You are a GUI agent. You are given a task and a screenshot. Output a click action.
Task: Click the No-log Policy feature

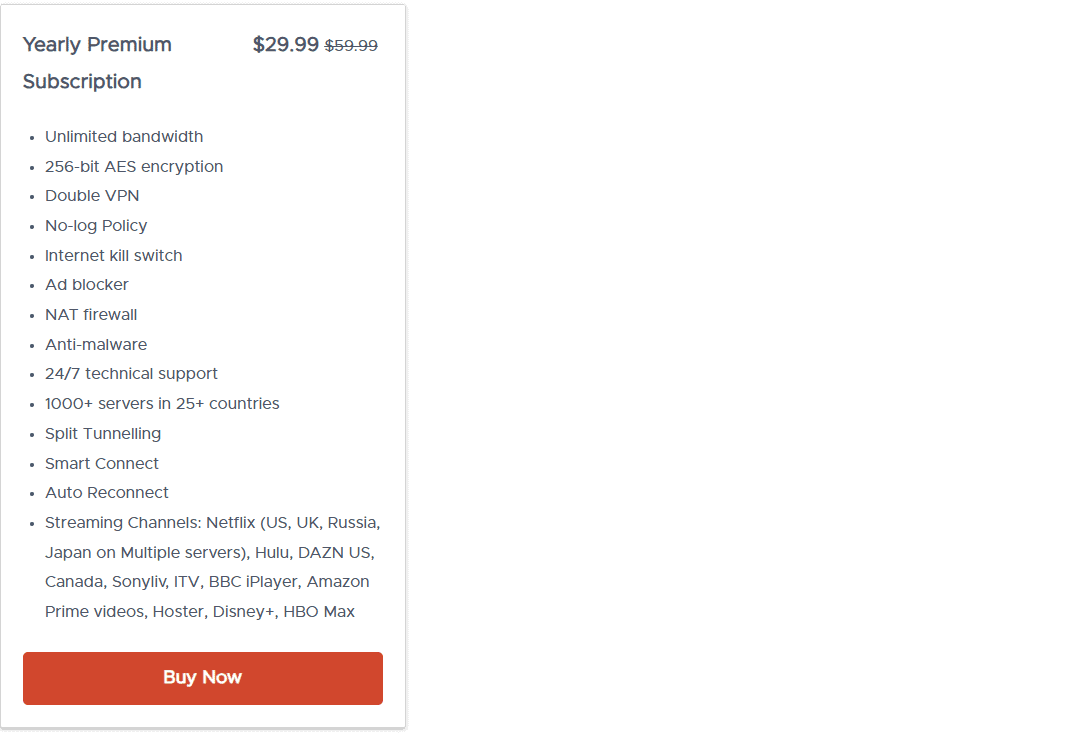click(96, 225)
